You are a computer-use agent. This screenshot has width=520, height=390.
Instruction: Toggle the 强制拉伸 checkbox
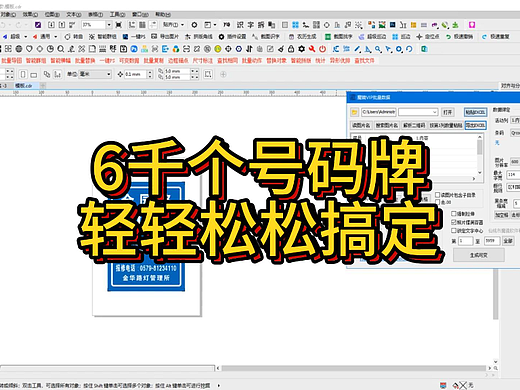tap(454, 213)
